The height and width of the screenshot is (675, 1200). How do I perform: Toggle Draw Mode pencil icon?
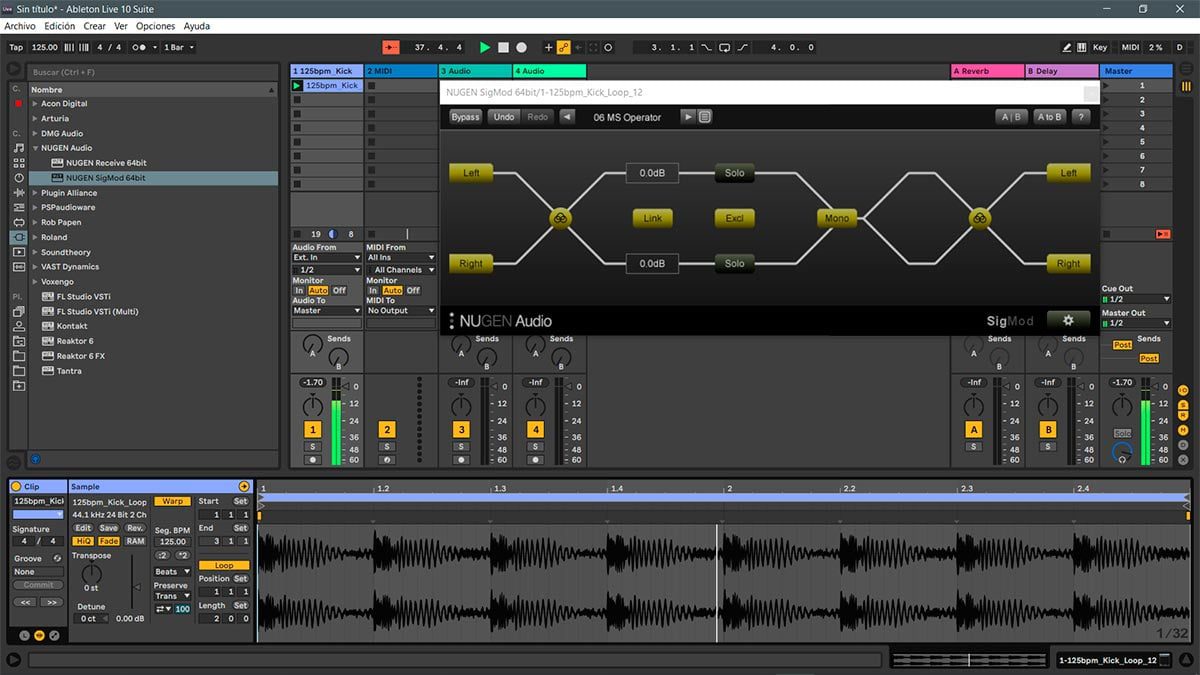(1067, 47)
